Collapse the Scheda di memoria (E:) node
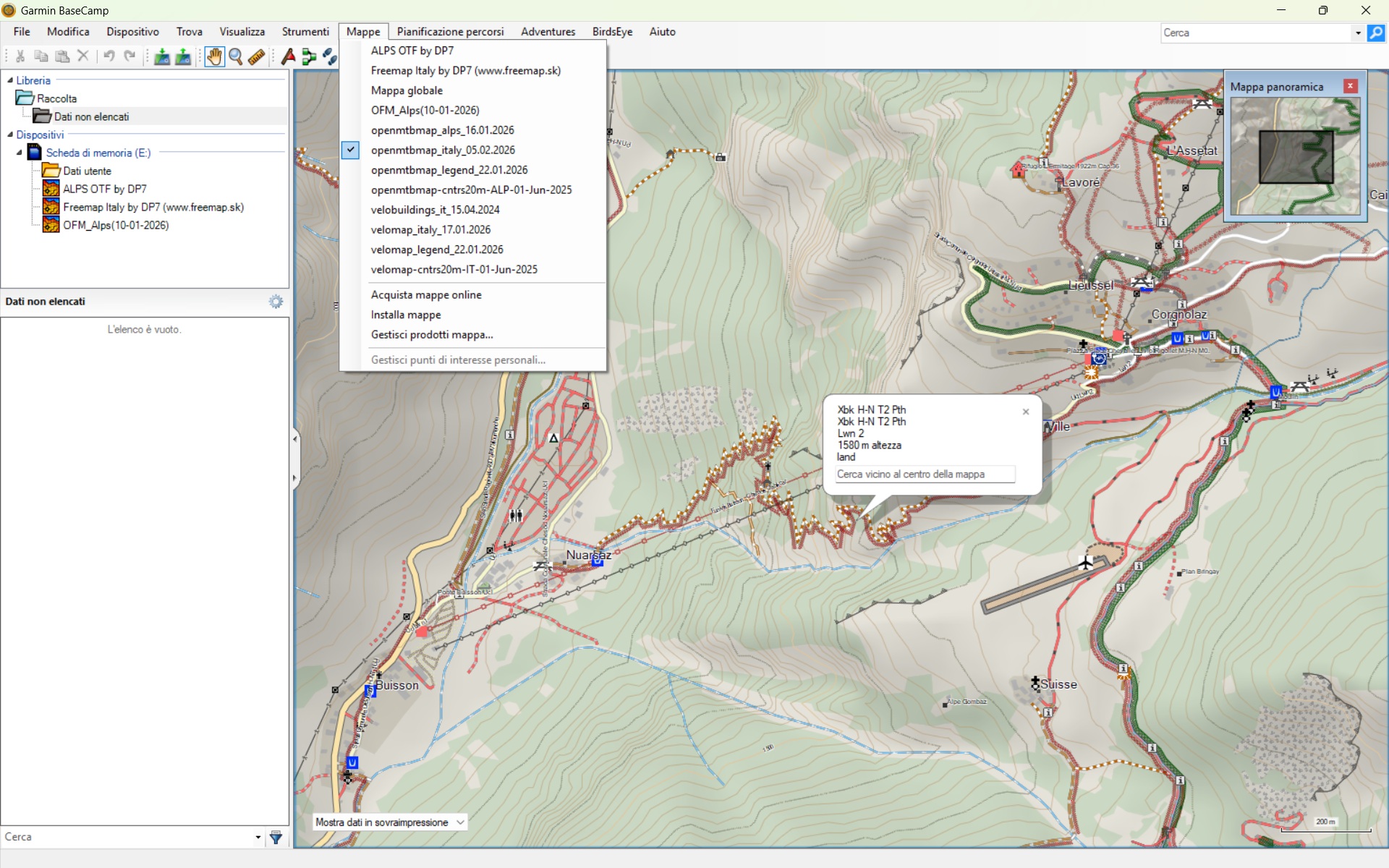The width and height of the screenshot is (1389, 868). point(20,153)
